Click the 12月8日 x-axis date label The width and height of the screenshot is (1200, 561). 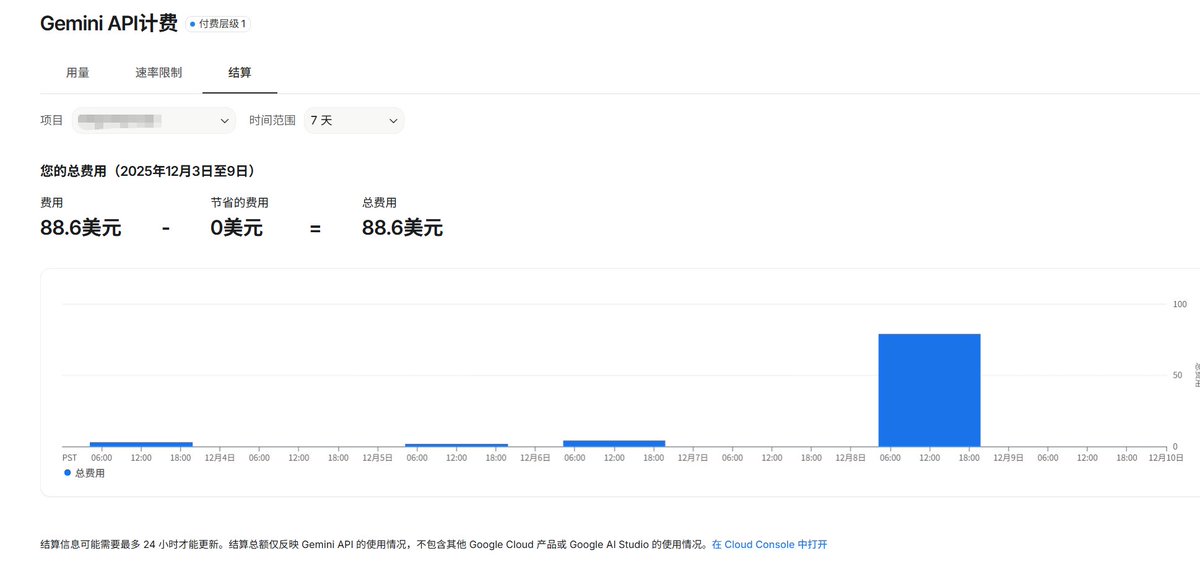point(850,458)
